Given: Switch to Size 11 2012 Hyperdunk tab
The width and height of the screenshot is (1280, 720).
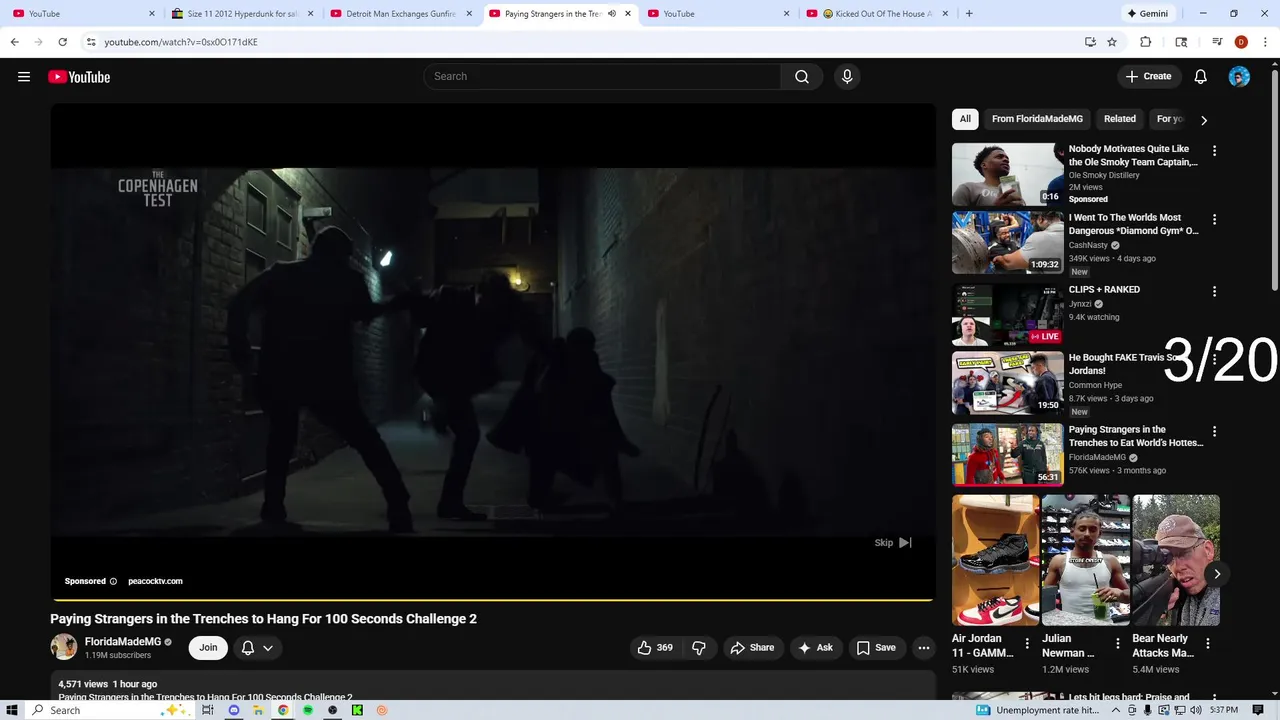Looking at the screenshot, I should [x=242, y=14].
